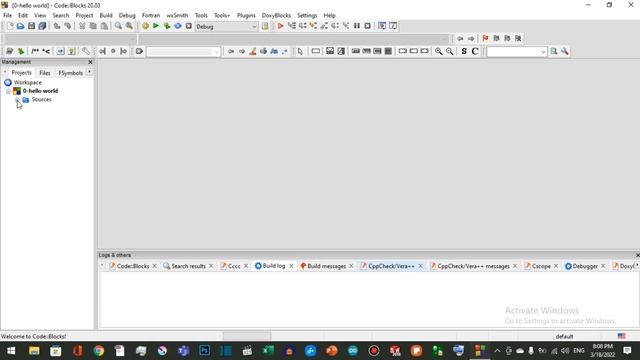Image resolution: width=640 pixels, height=360 pixels.
Task: Select the Projects tab in Management
Action: [x=21, y=73]
